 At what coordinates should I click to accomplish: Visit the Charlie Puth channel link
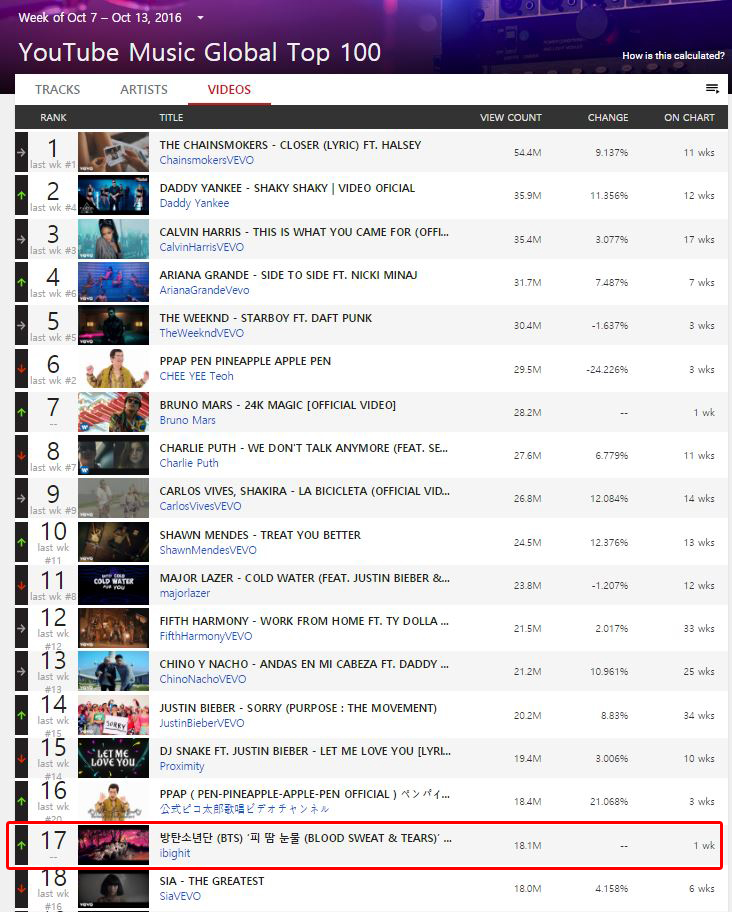189,463
